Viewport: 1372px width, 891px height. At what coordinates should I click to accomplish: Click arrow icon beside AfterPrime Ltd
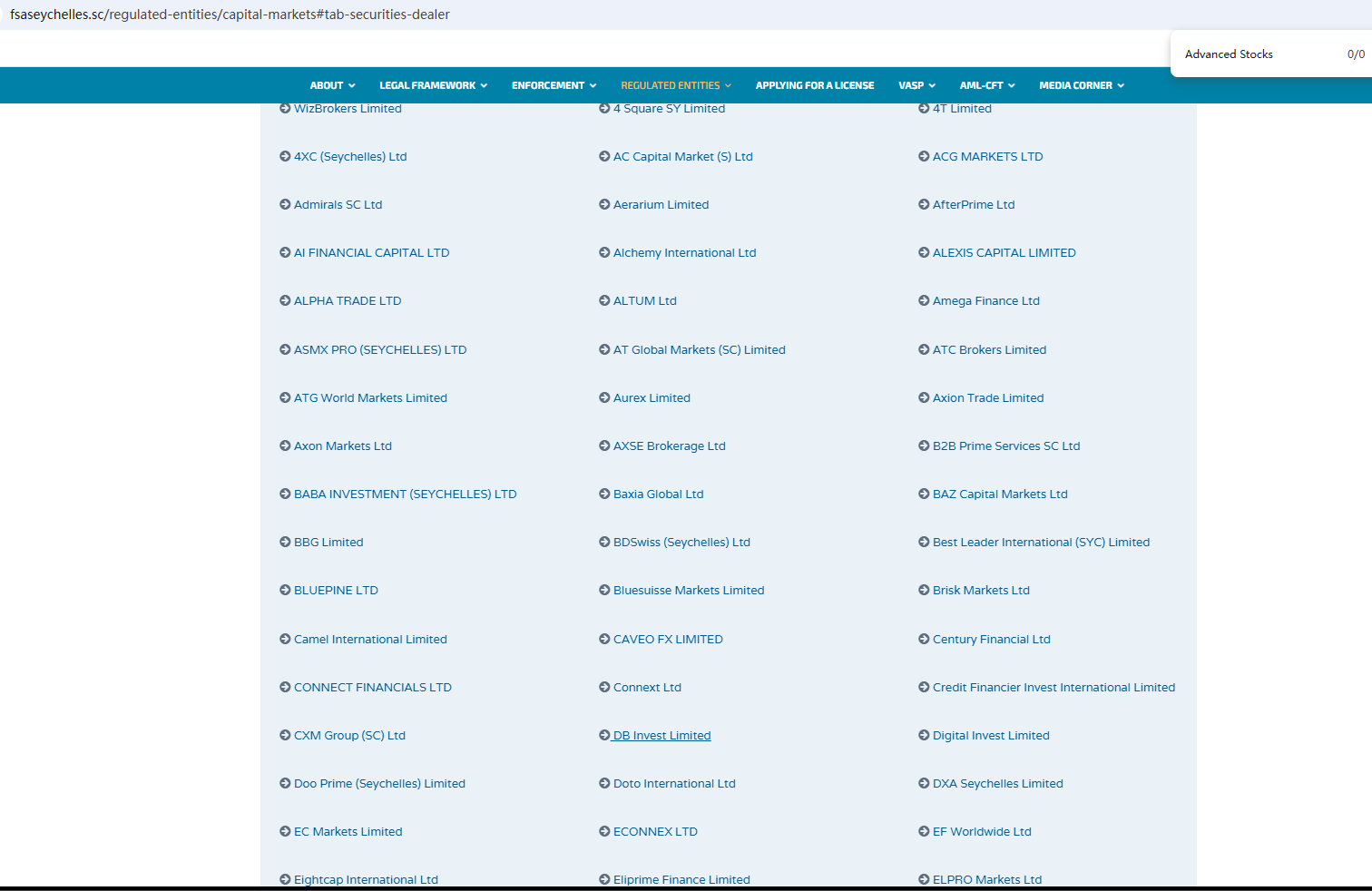(x=924, y=205)
